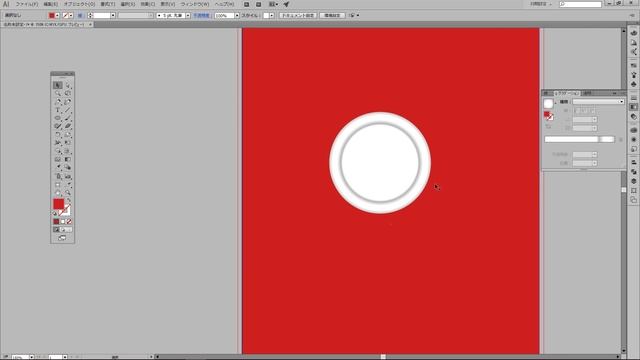Open the workspace switcher dropdown

click(x=541, y=4)
